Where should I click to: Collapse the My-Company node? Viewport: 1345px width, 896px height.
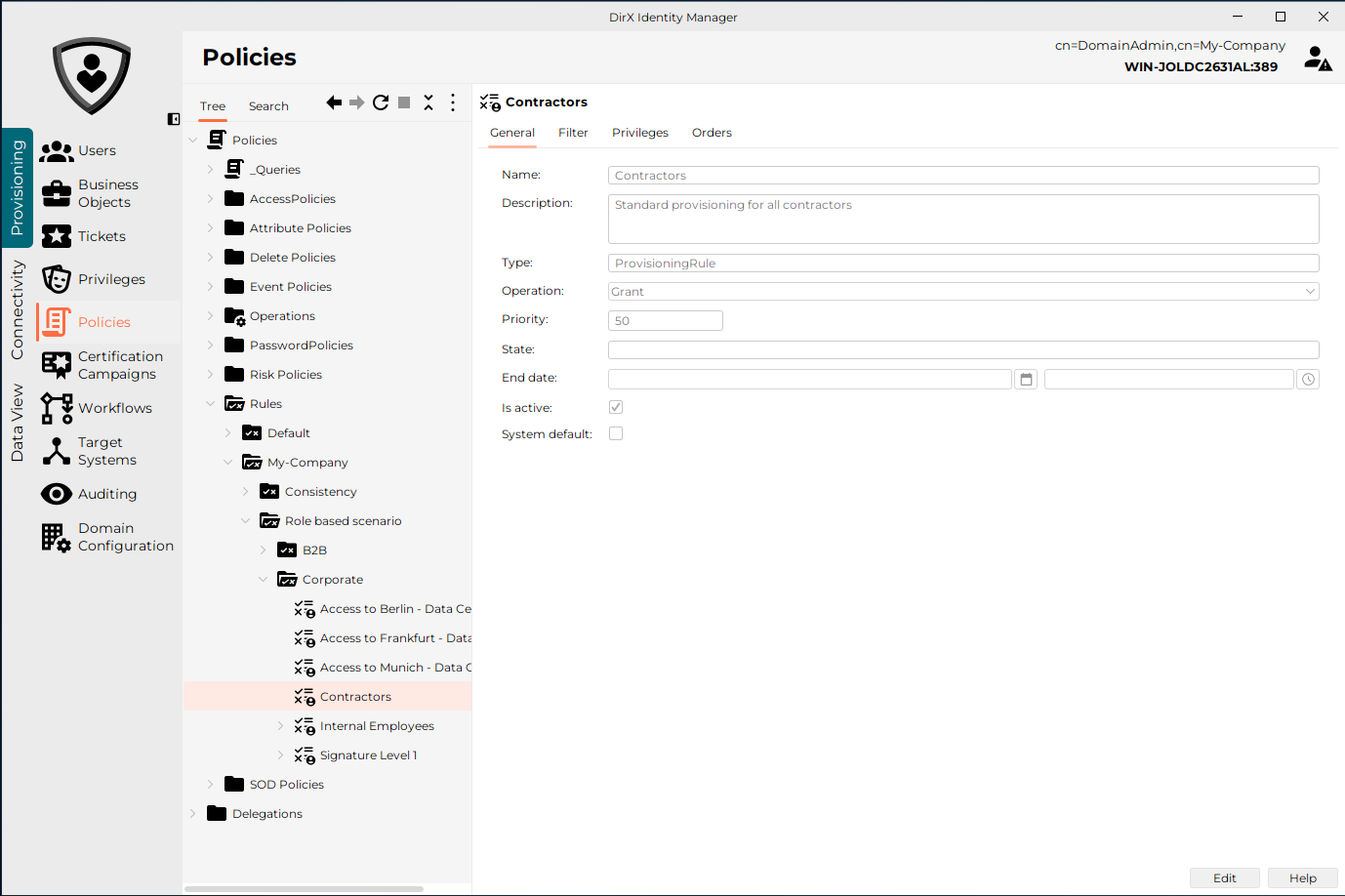(227, 463)
